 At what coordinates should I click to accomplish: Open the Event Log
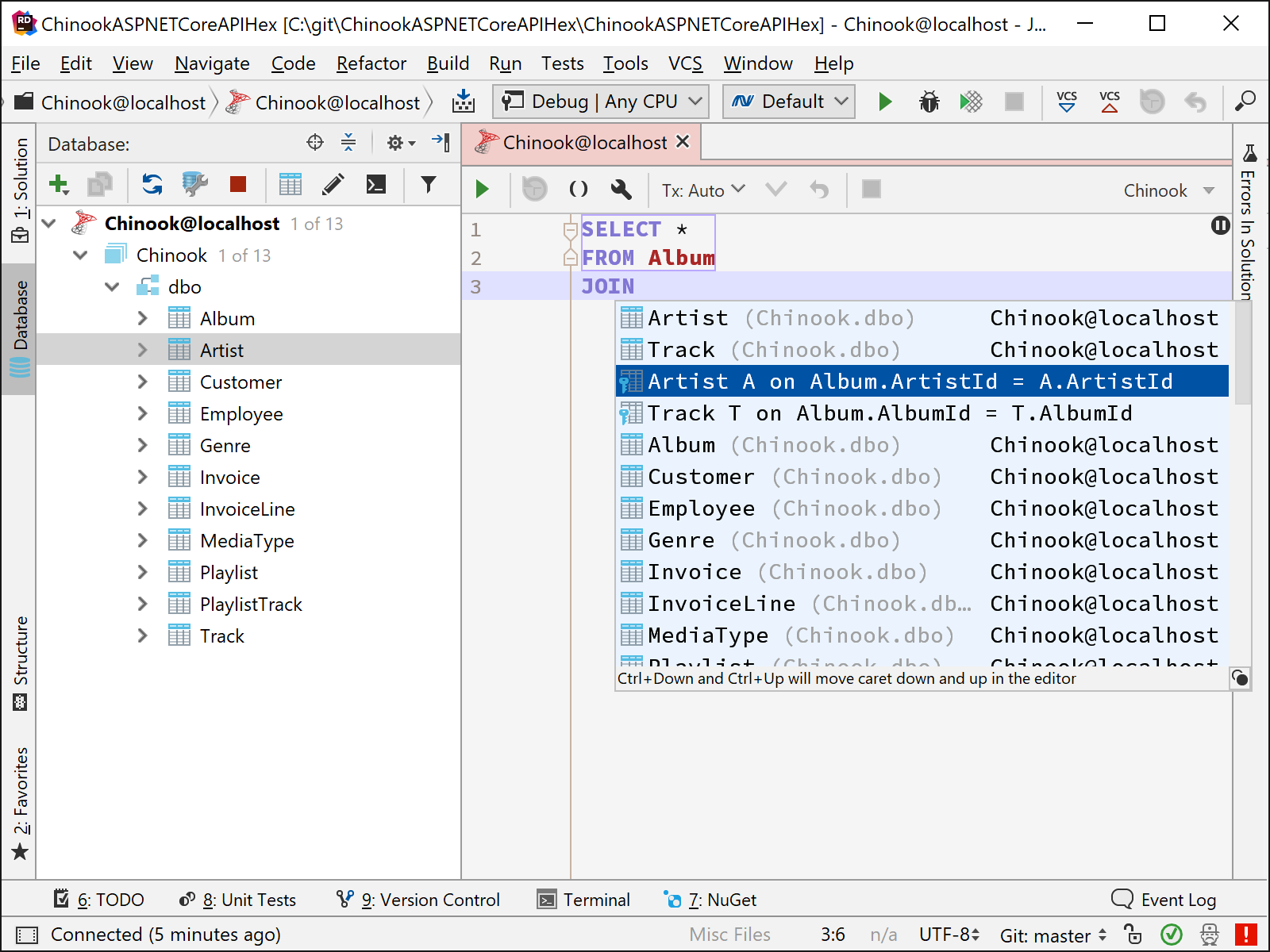pos(1164,900)
